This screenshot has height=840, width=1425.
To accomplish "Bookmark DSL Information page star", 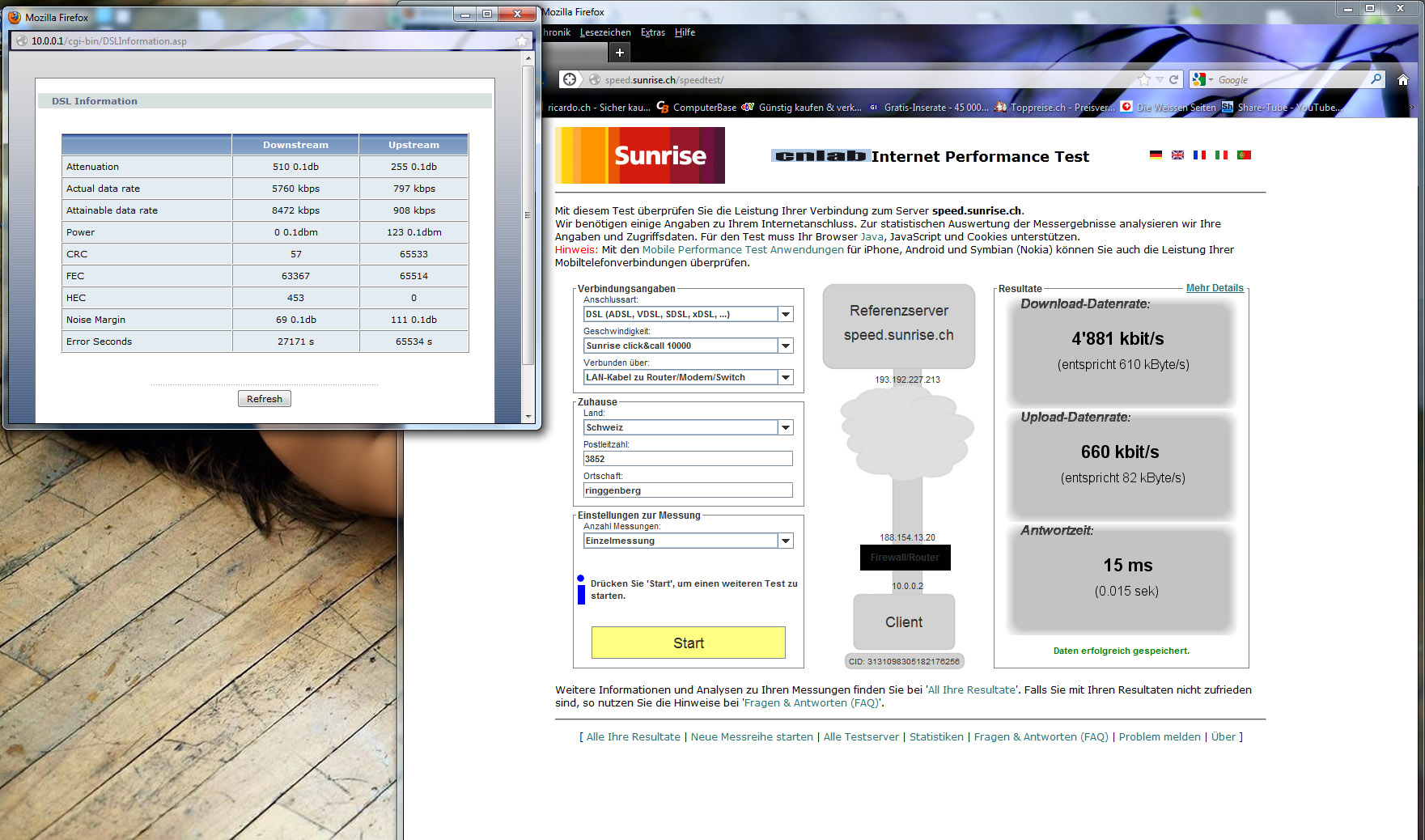I will coord(521,40).
